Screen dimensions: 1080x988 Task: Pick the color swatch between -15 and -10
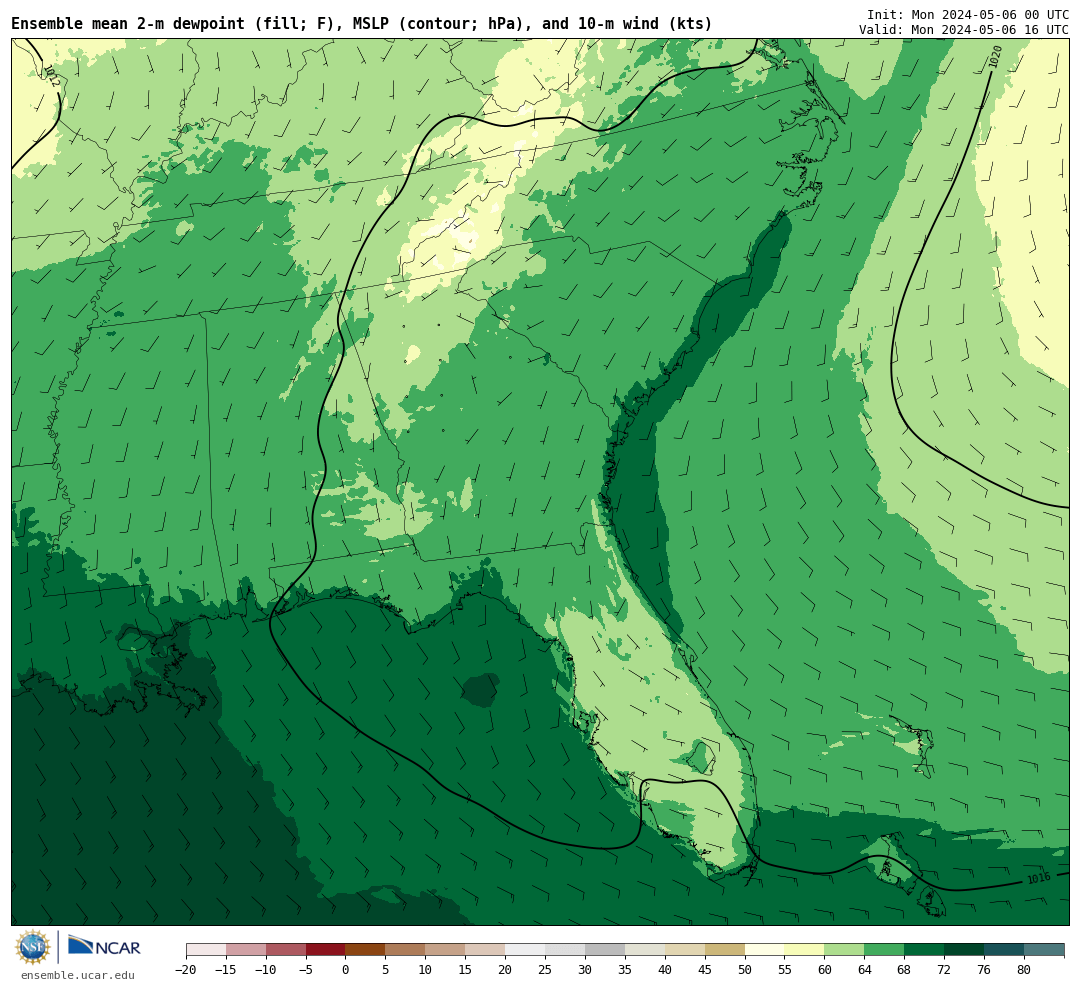coord(246,950)
